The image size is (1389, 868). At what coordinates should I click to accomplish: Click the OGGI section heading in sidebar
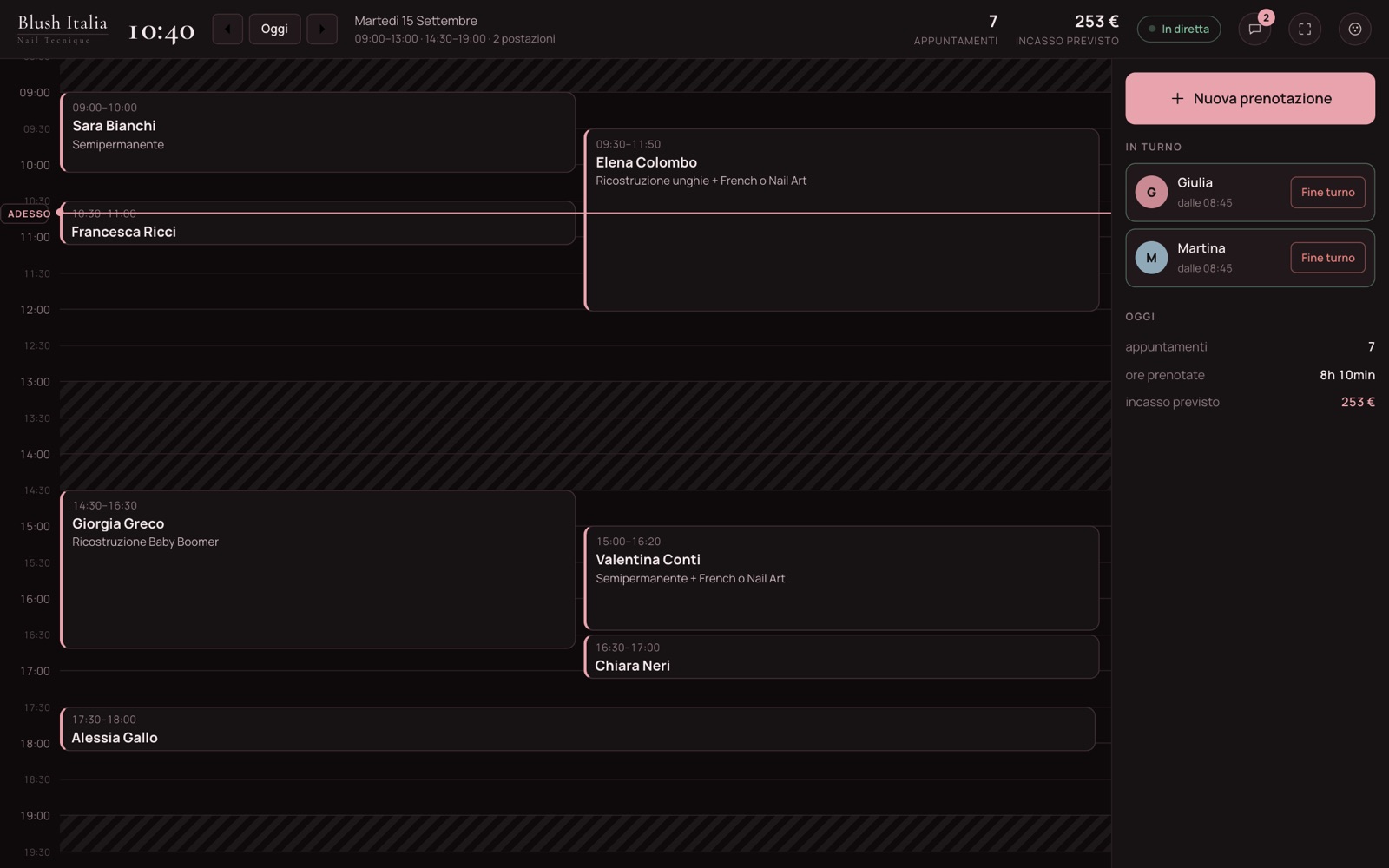click(1140, 317)
